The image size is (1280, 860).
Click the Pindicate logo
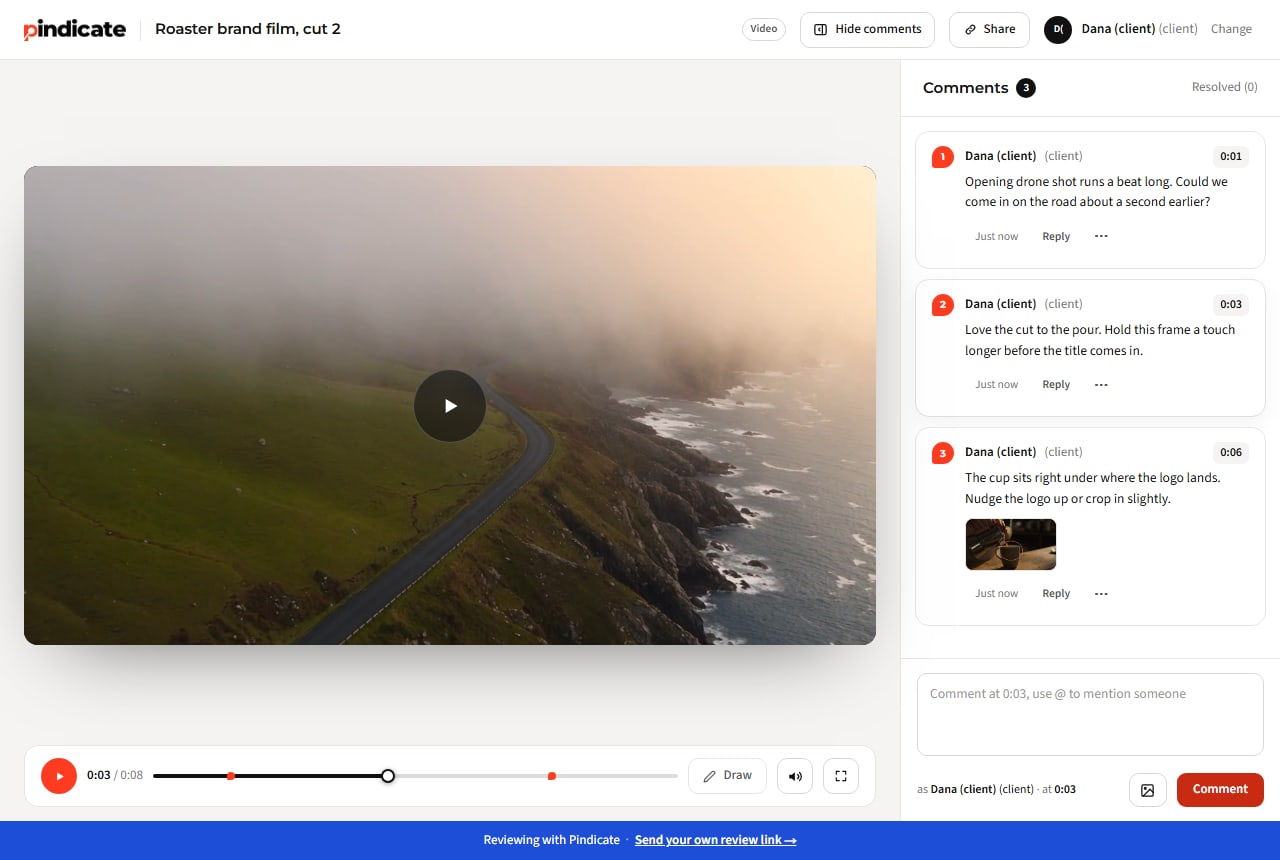click(x=75, y=29)
